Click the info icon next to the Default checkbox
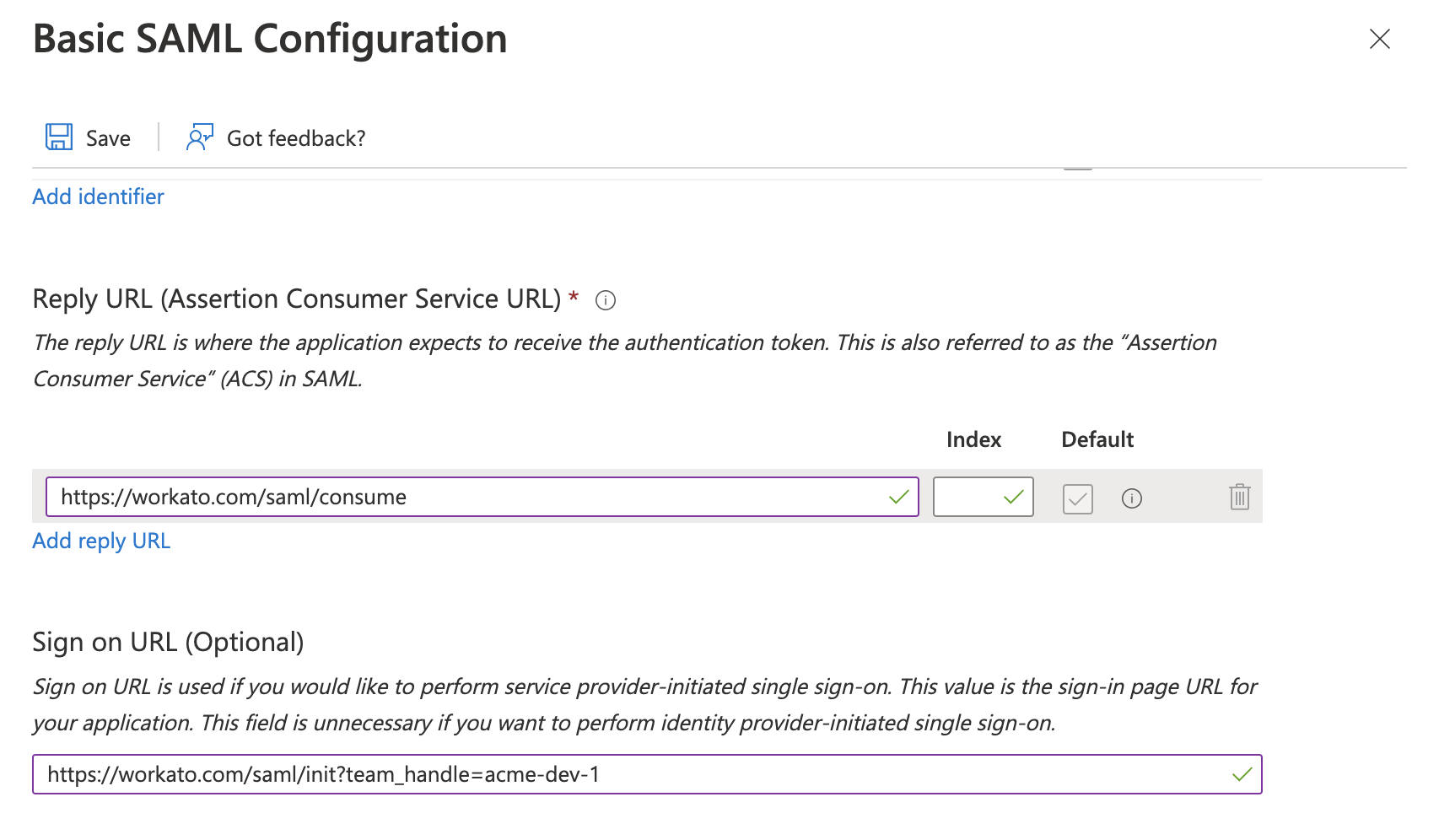This screenshot has height=840, width=1439. coord(1133,498)
